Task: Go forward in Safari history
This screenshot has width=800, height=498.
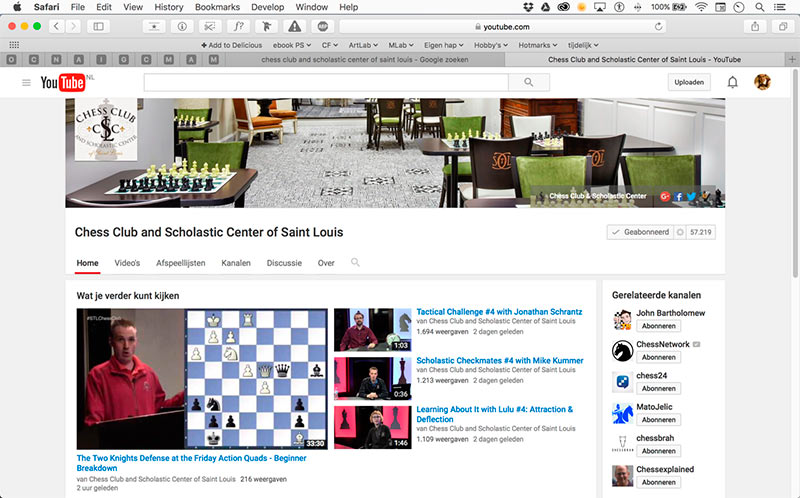Action: point(73,27)
